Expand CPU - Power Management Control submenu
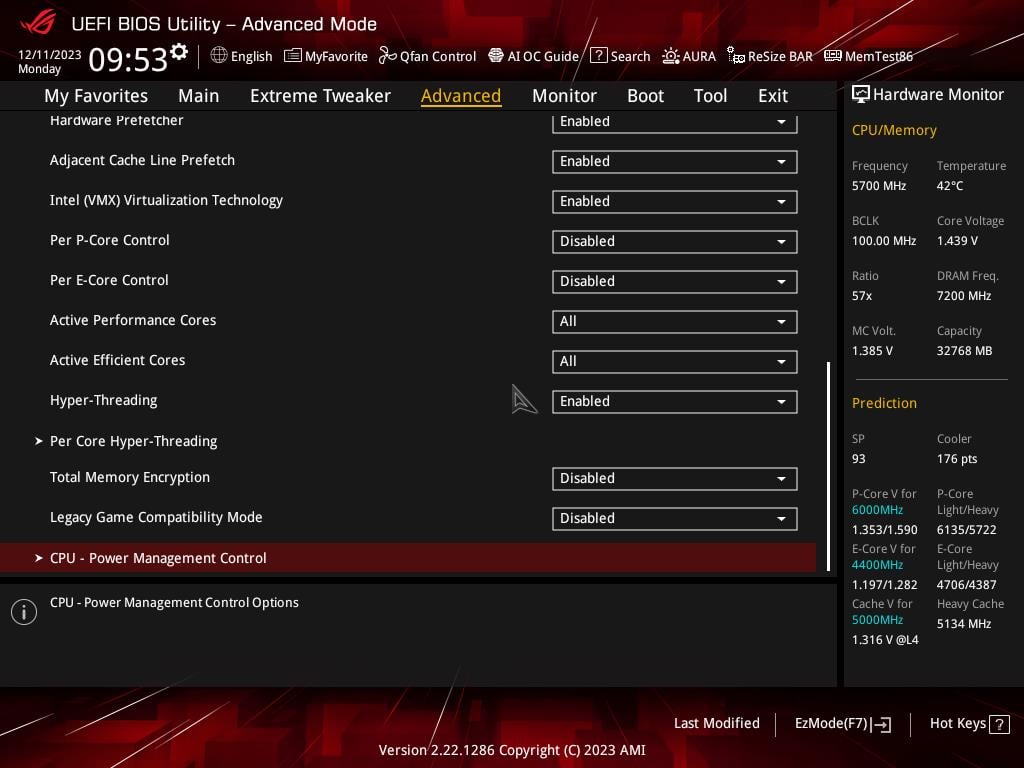The width and height of the screenshot is (1024, 768). tap(408, 558)
